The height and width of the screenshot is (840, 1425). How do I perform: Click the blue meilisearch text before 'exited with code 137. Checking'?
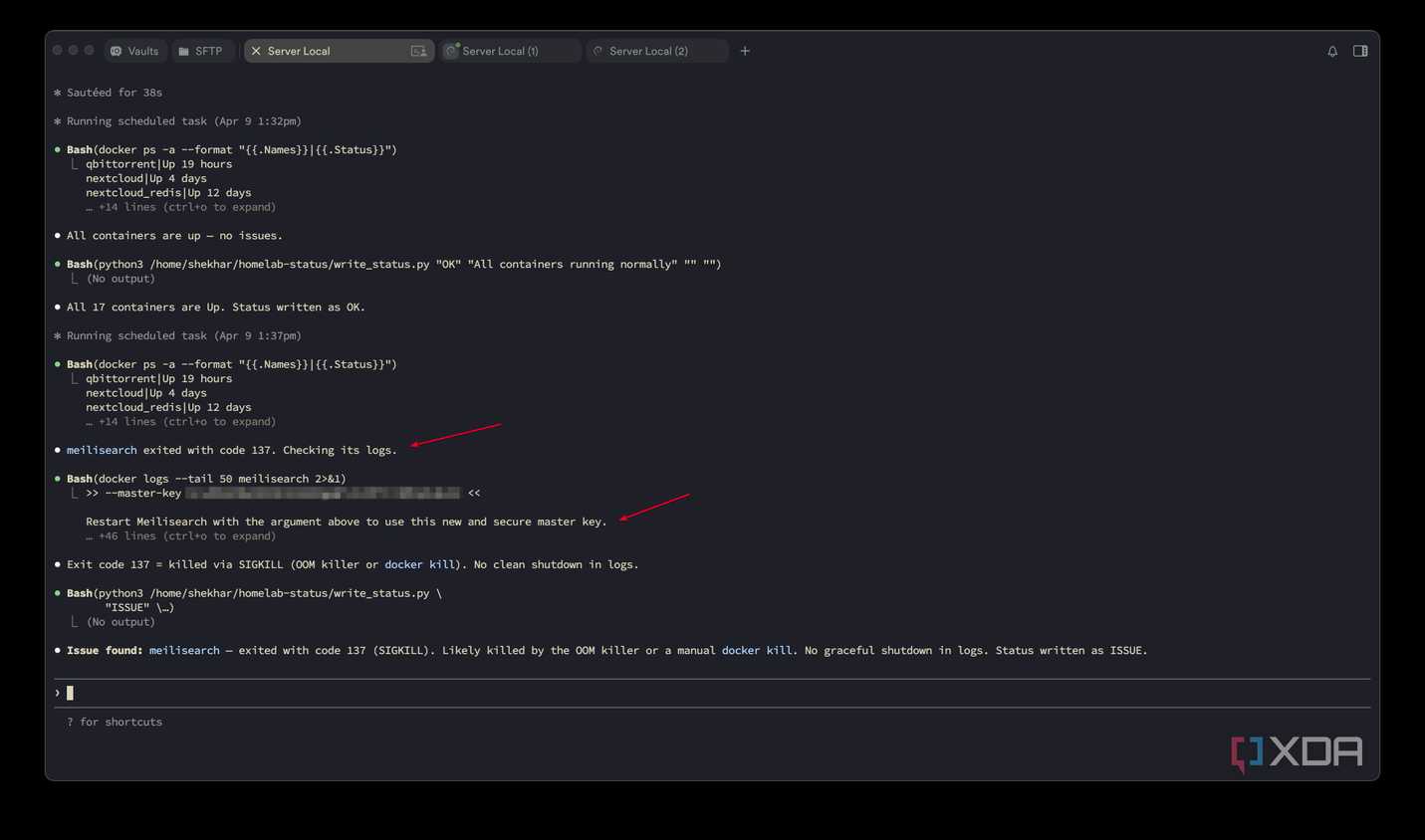(102, 450)
